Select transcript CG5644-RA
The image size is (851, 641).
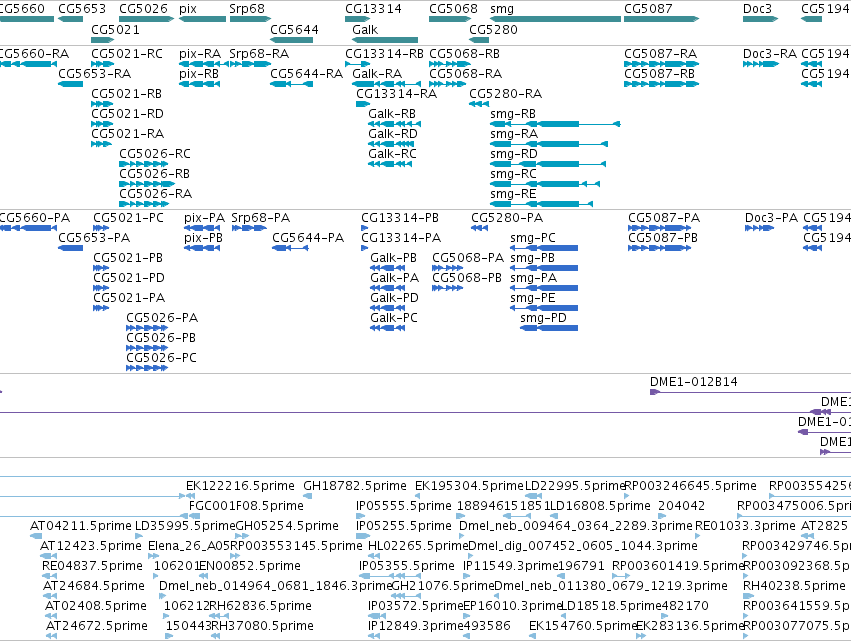291,84
